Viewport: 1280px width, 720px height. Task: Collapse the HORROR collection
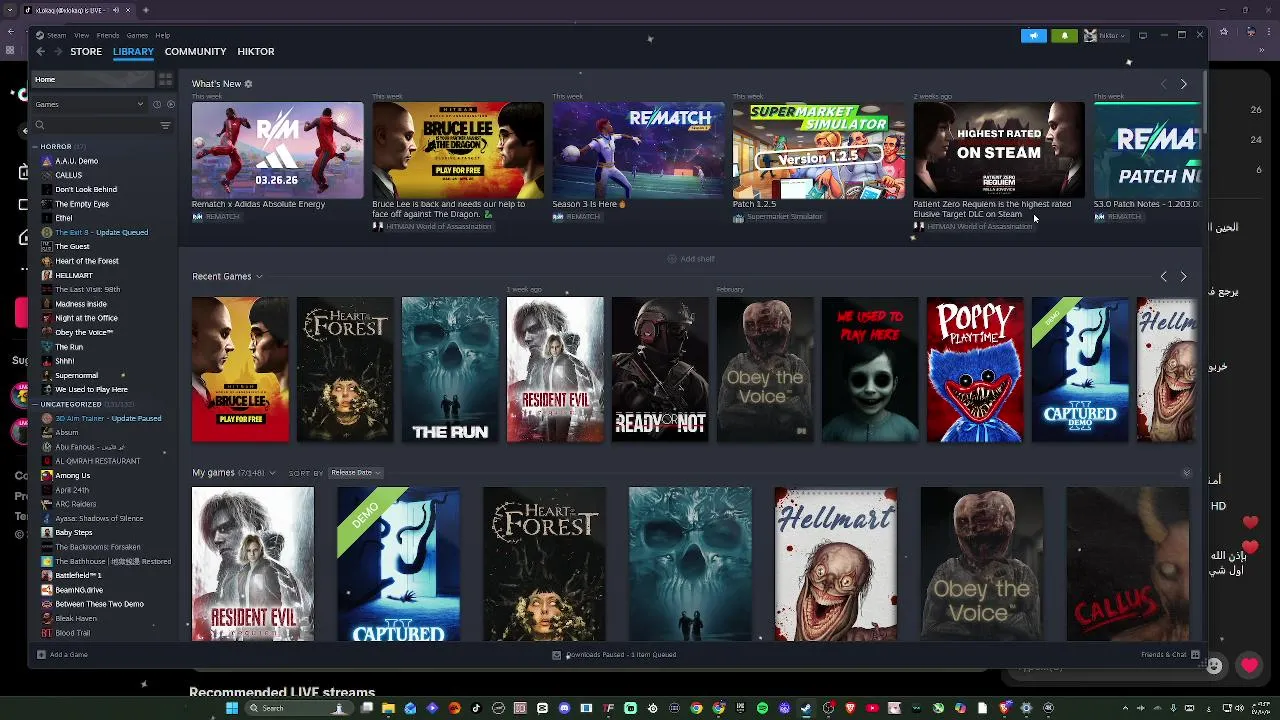(36, 147)
